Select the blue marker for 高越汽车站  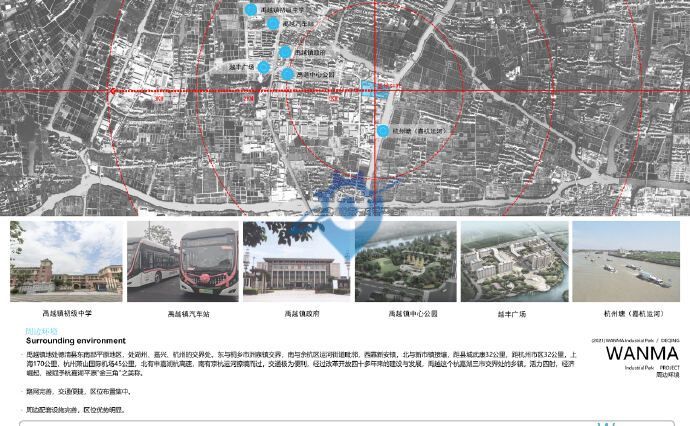[273, 23]
